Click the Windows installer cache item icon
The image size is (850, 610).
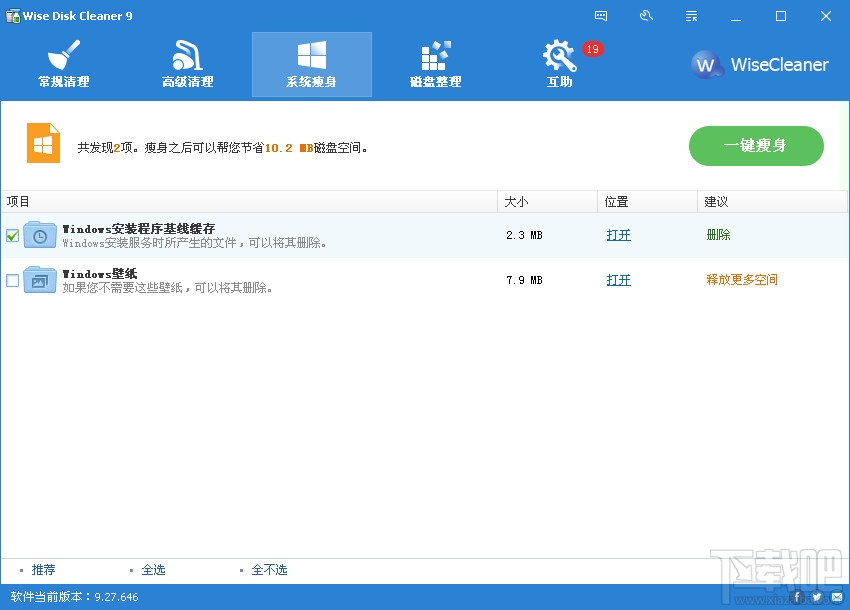[39, 234]
